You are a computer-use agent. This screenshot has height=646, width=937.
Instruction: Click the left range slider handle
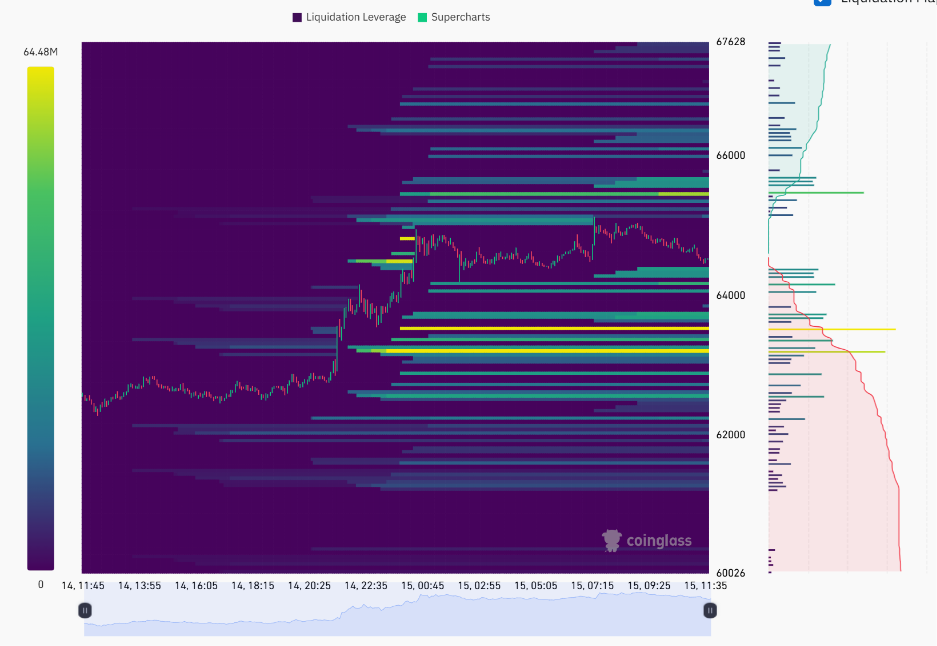[x=85, y=610]
